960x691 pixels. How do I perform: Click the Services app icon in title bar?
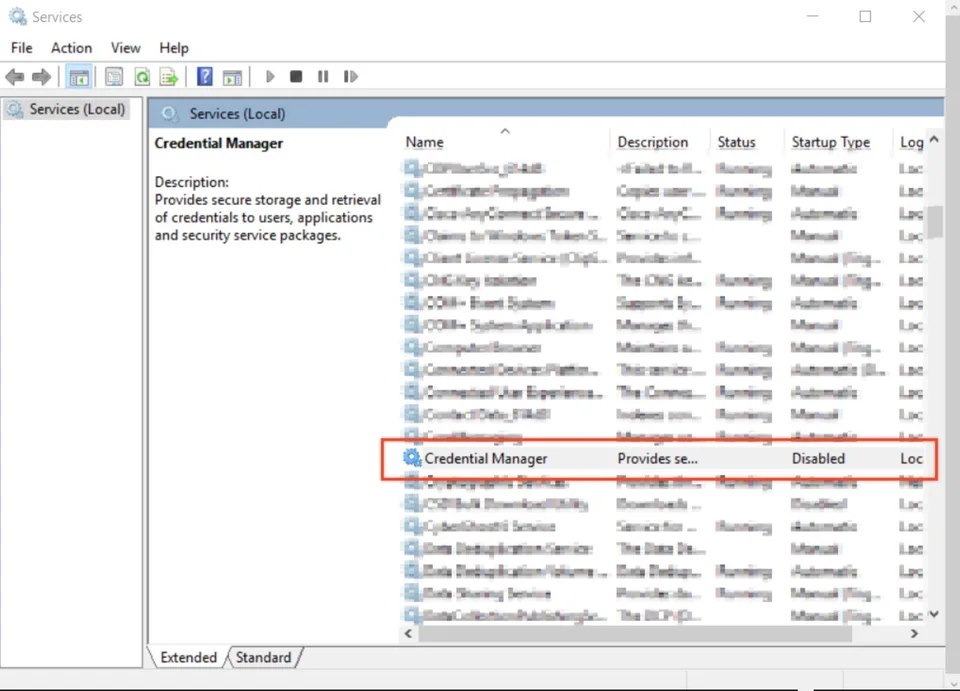[x=18, y=17]
